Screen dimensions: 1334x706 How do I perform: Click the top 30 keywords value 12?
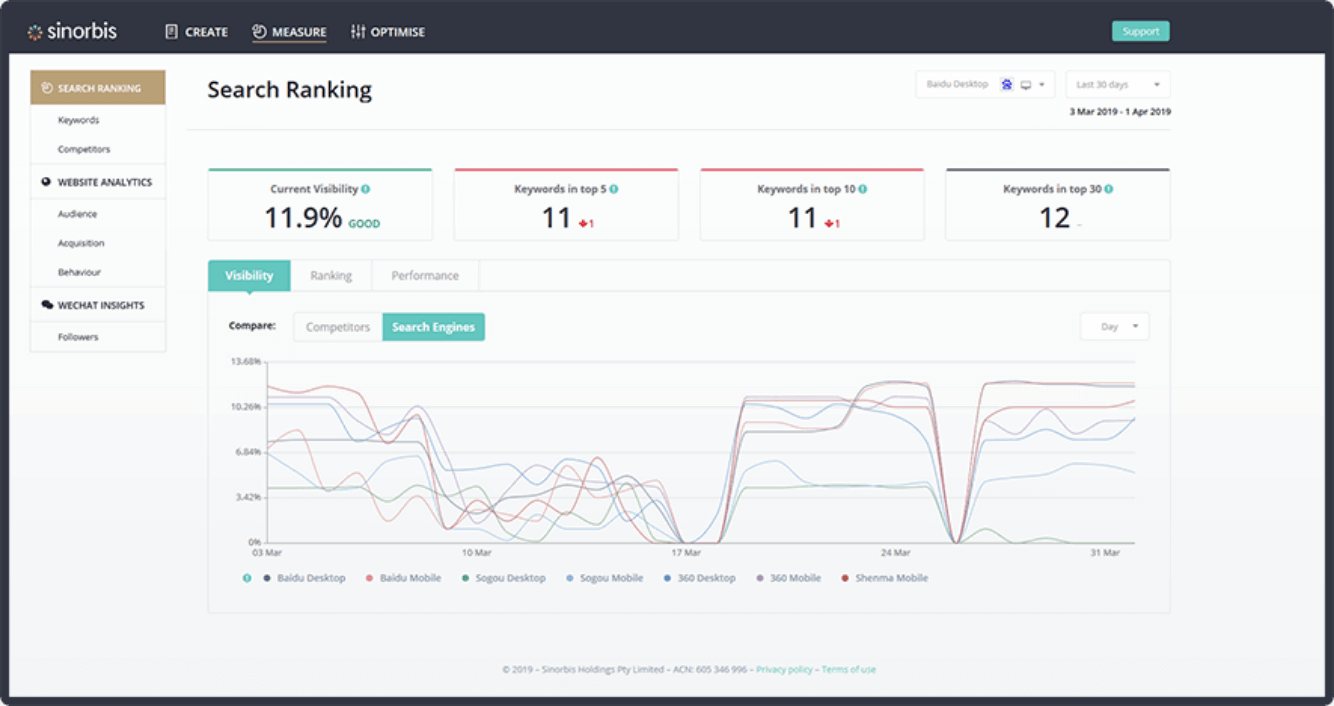(1054, 218)
